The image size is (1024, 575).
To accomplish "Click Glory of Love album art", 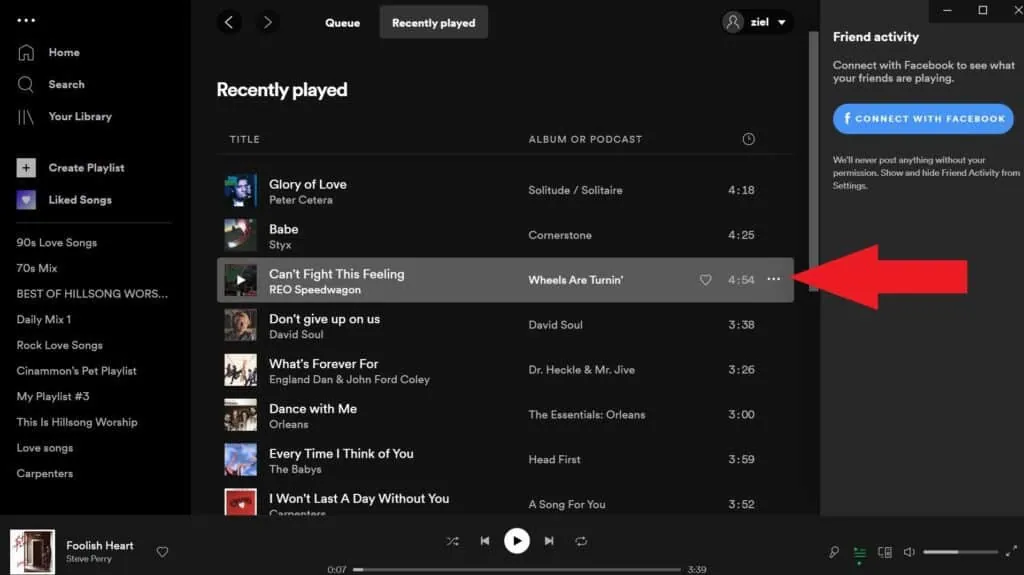I will click(x=240, y=190).
